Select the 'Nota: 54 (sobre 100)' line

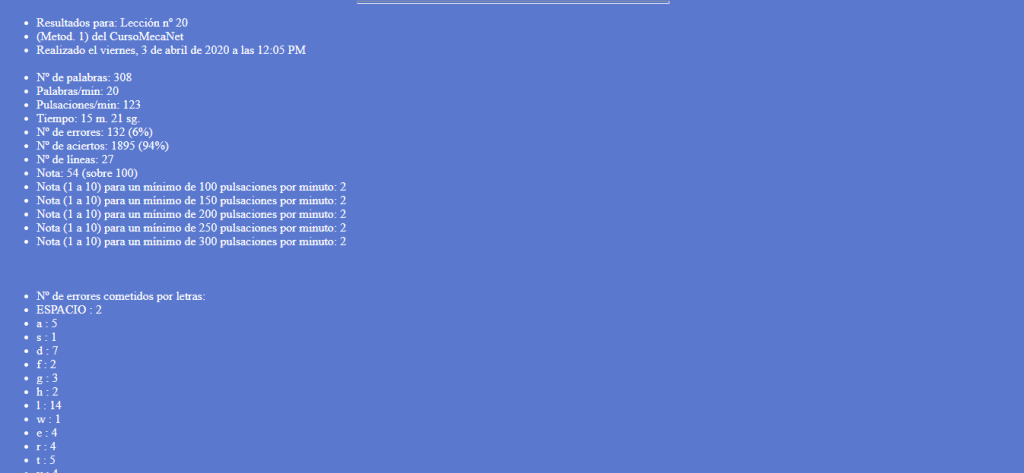(x=87, y=174)
